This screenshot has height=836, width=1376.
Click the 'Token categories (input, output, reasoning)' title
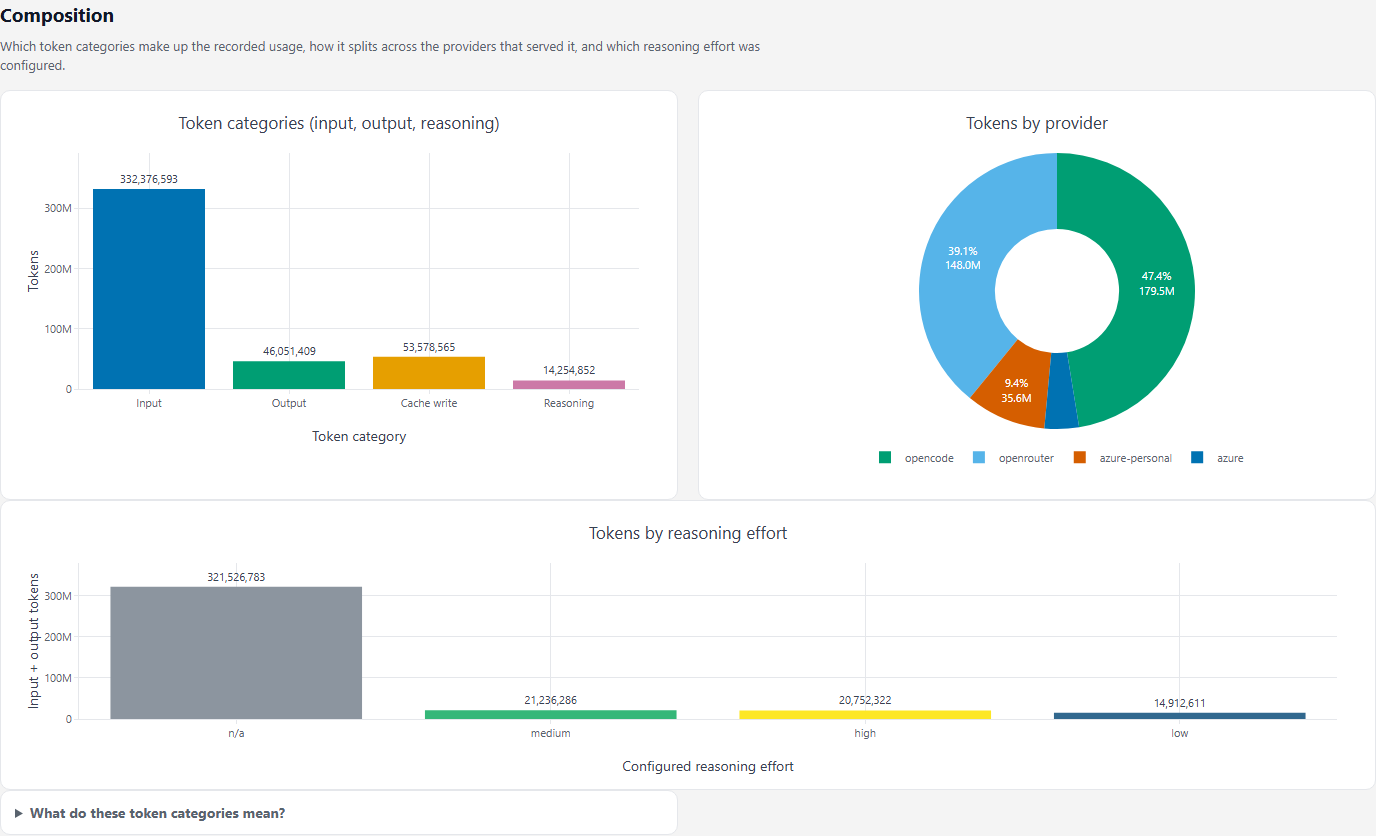(x=339, y=123)
